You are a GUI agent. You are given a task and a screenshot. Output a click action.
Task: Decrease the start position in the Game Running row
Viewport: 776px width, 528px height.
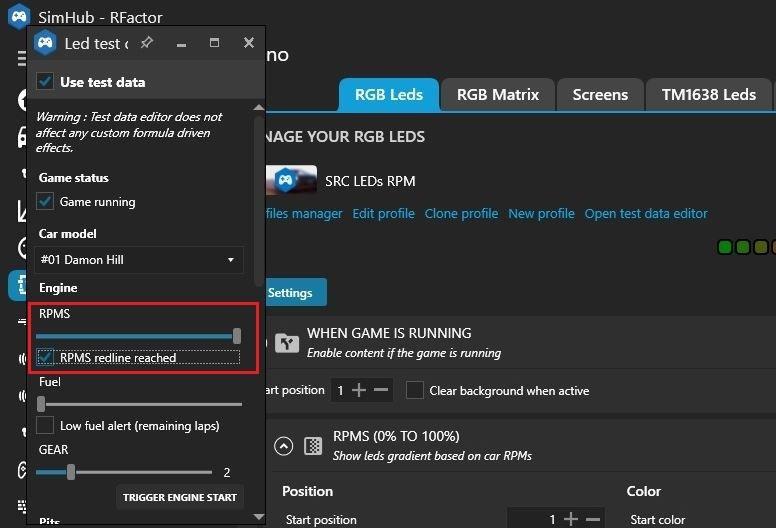[x=381, y=390]
